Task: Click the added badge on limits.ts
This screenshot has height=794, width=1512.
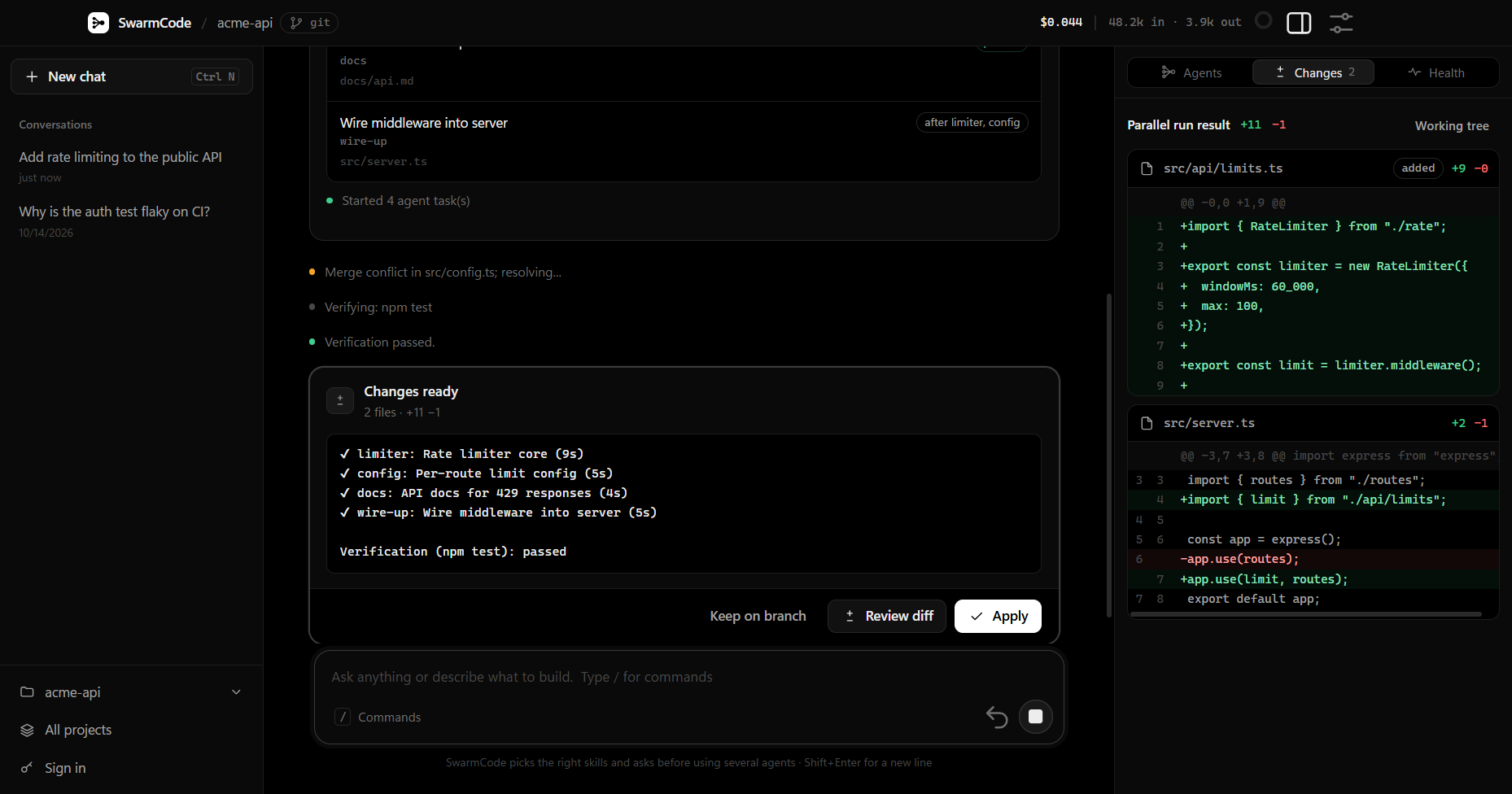Action: pyautogui.click(x=1418, y=168)
